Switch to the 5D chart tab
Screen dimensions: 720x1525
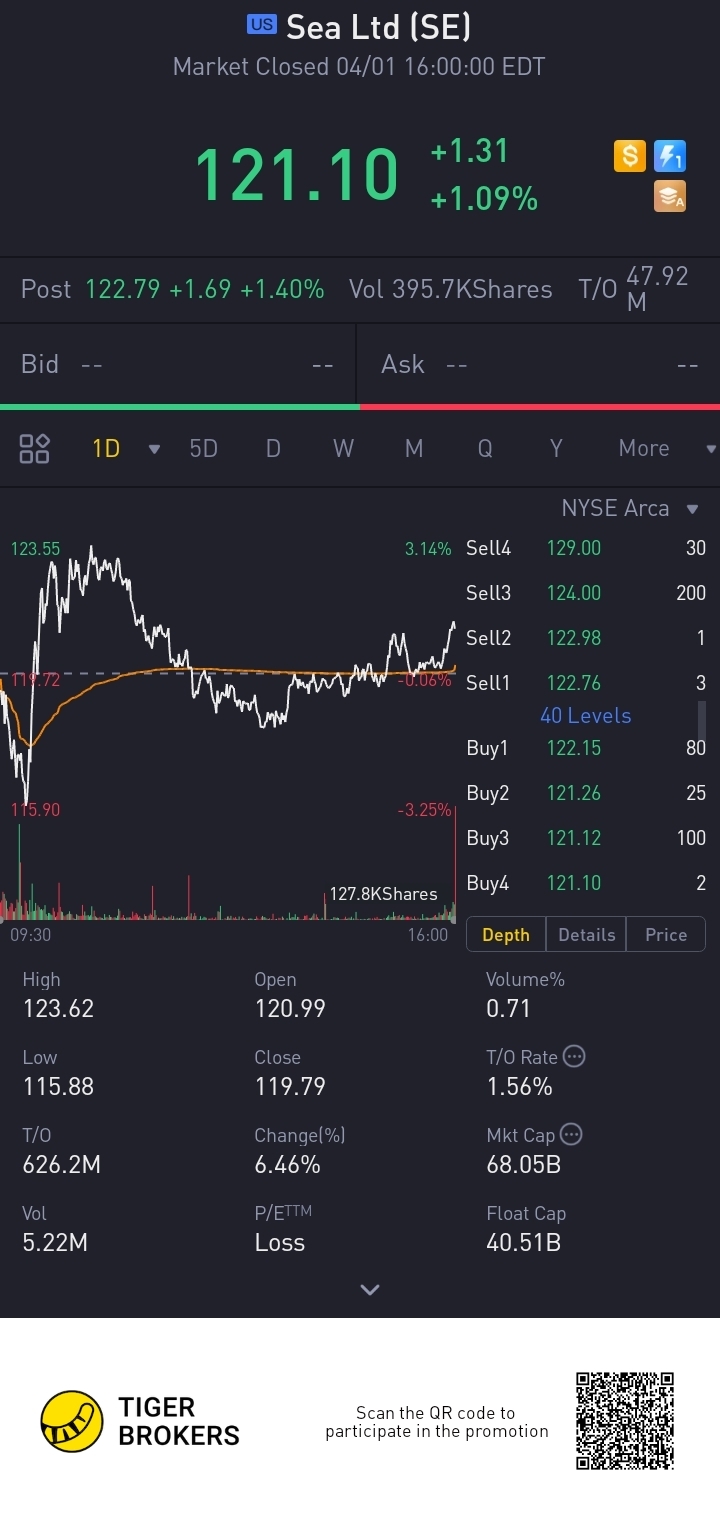(x=203, y=448)
